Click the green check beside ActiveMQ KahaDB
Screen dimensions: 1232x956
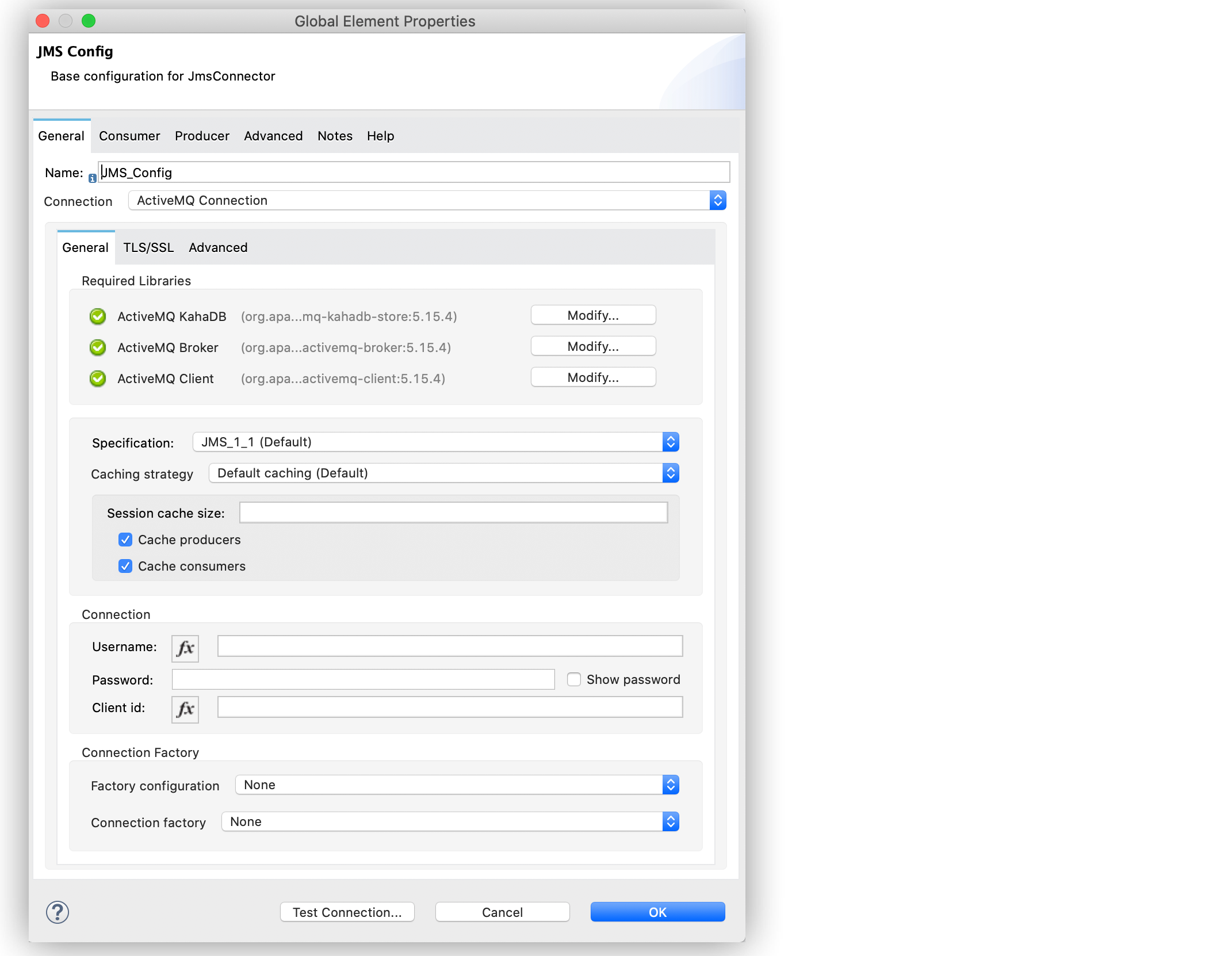[x=97, y=316]
